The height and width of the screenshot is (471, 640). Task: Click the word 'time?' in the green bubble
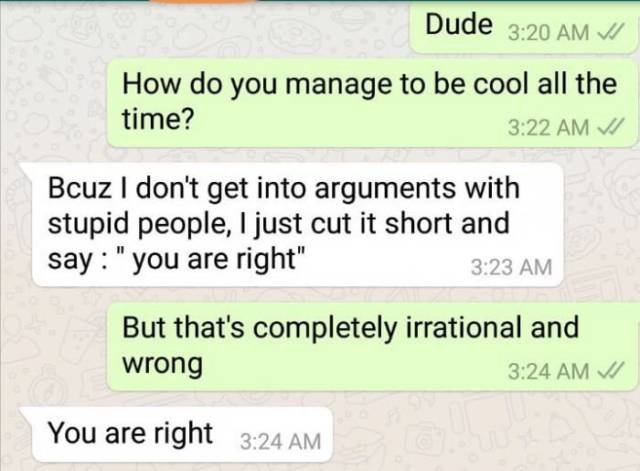pos(158,119)
